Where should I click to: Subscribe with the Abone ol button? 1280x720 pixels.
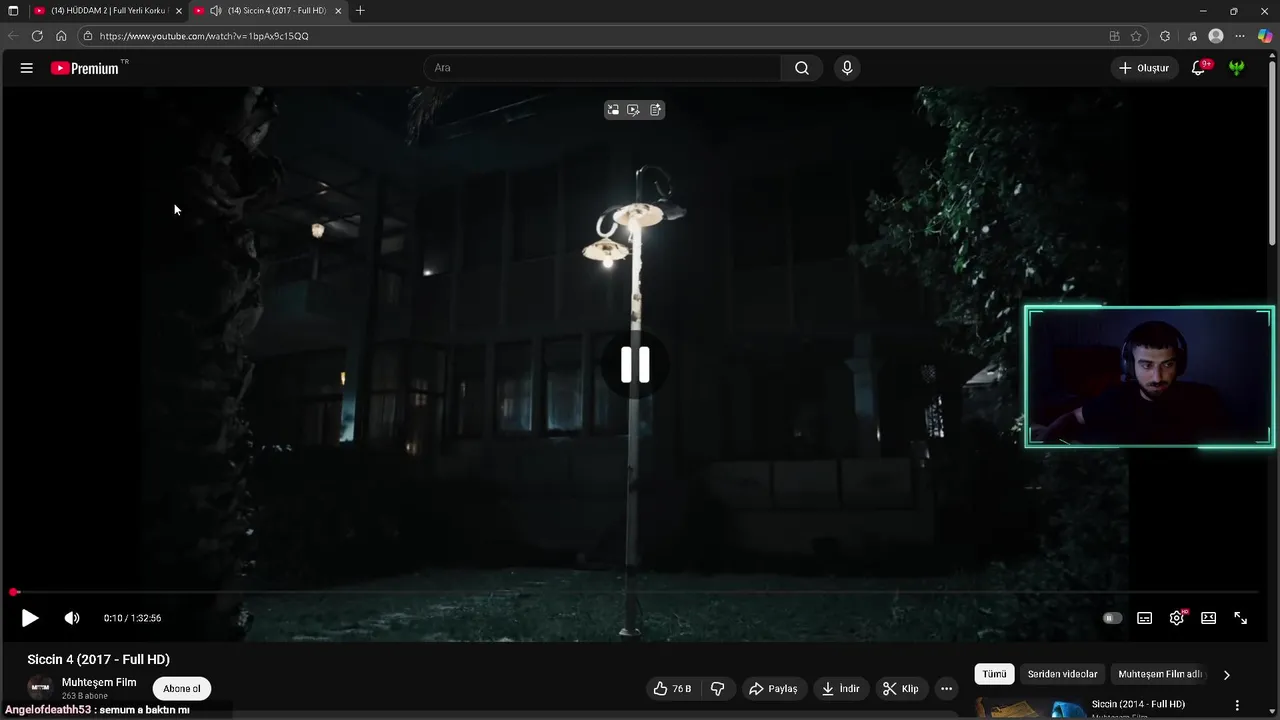182,689
